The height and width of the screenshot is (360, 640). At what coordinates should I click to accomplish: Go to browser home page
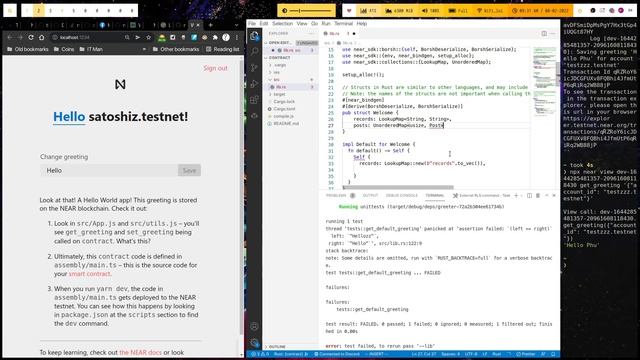[x=41, y=37]
